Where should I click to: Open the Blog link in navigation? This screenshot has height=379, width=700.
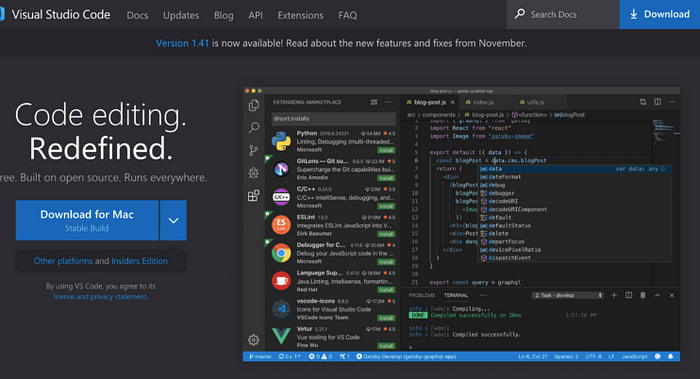click(x=223, y=15)
